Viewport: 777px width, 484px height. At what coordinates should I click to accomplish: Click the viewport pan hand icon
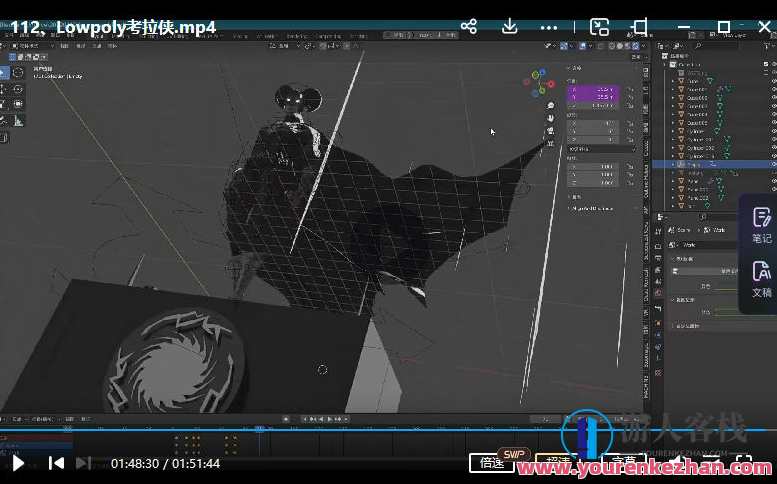coord(551,118)
